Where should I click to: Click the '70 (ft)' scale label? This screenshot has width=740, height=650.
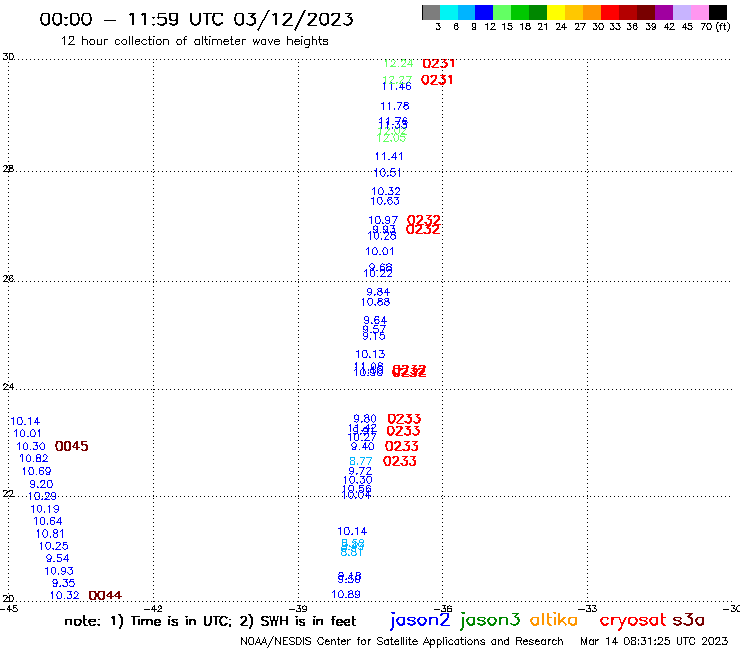[715, 27]
